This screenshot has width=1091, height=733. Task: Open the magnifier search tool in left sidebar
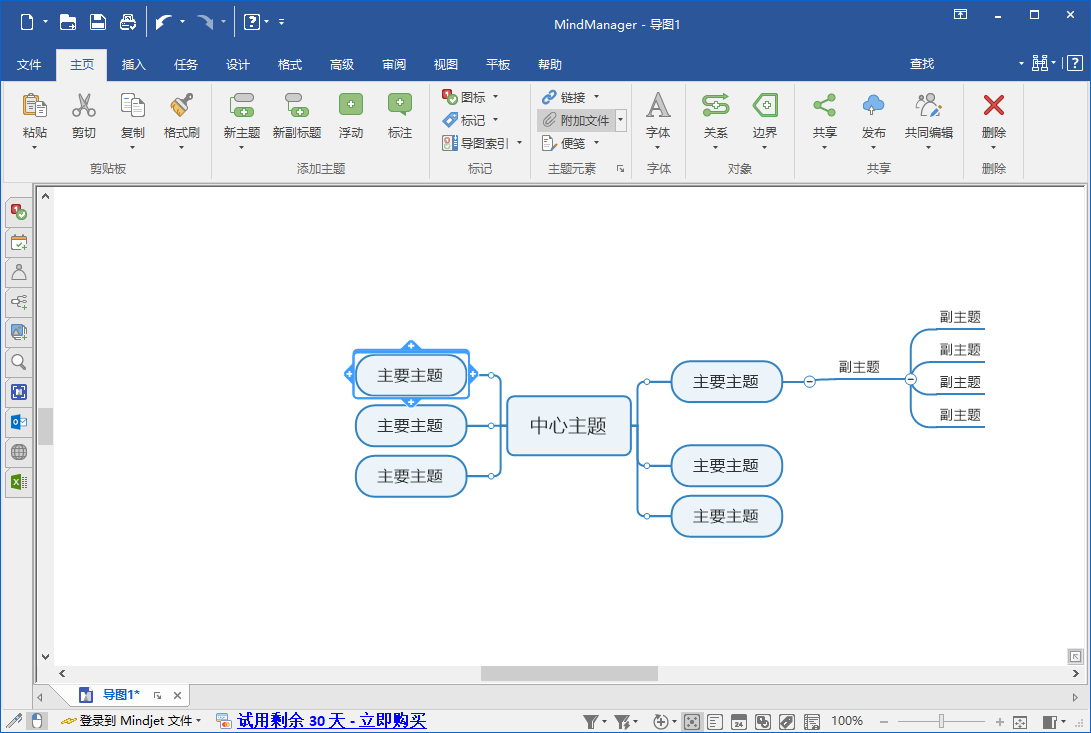(x=18, y=362)
